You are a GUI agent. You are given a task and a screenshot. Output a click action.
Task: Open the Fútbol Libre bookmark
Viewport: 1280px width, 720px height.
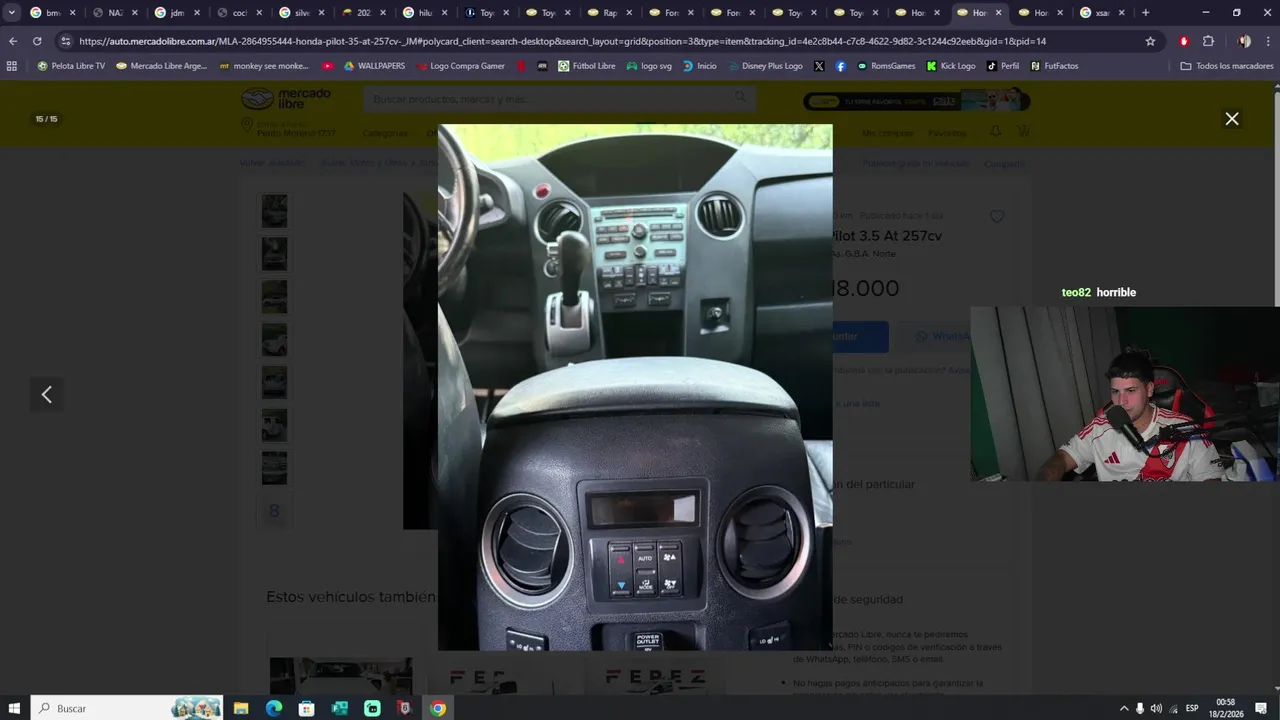587,66
